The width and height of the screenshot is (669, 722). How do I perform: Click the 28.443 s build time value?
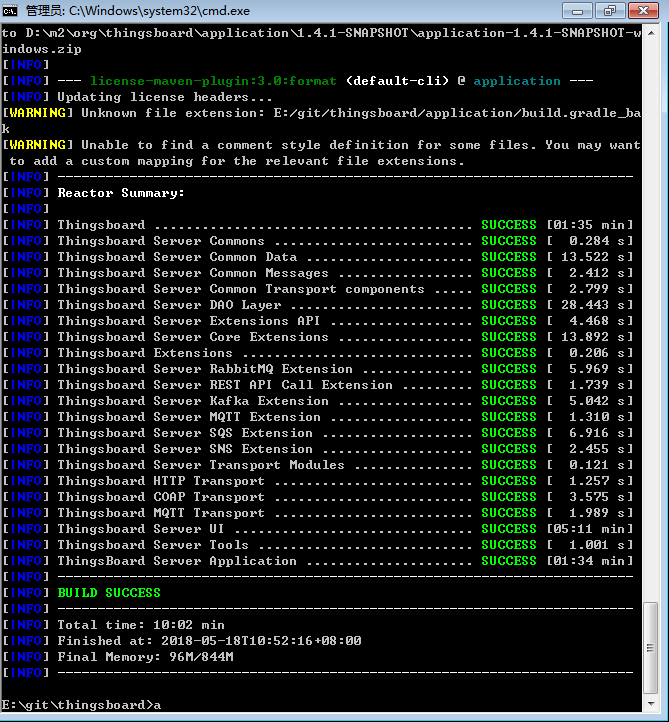click(589, 305)
